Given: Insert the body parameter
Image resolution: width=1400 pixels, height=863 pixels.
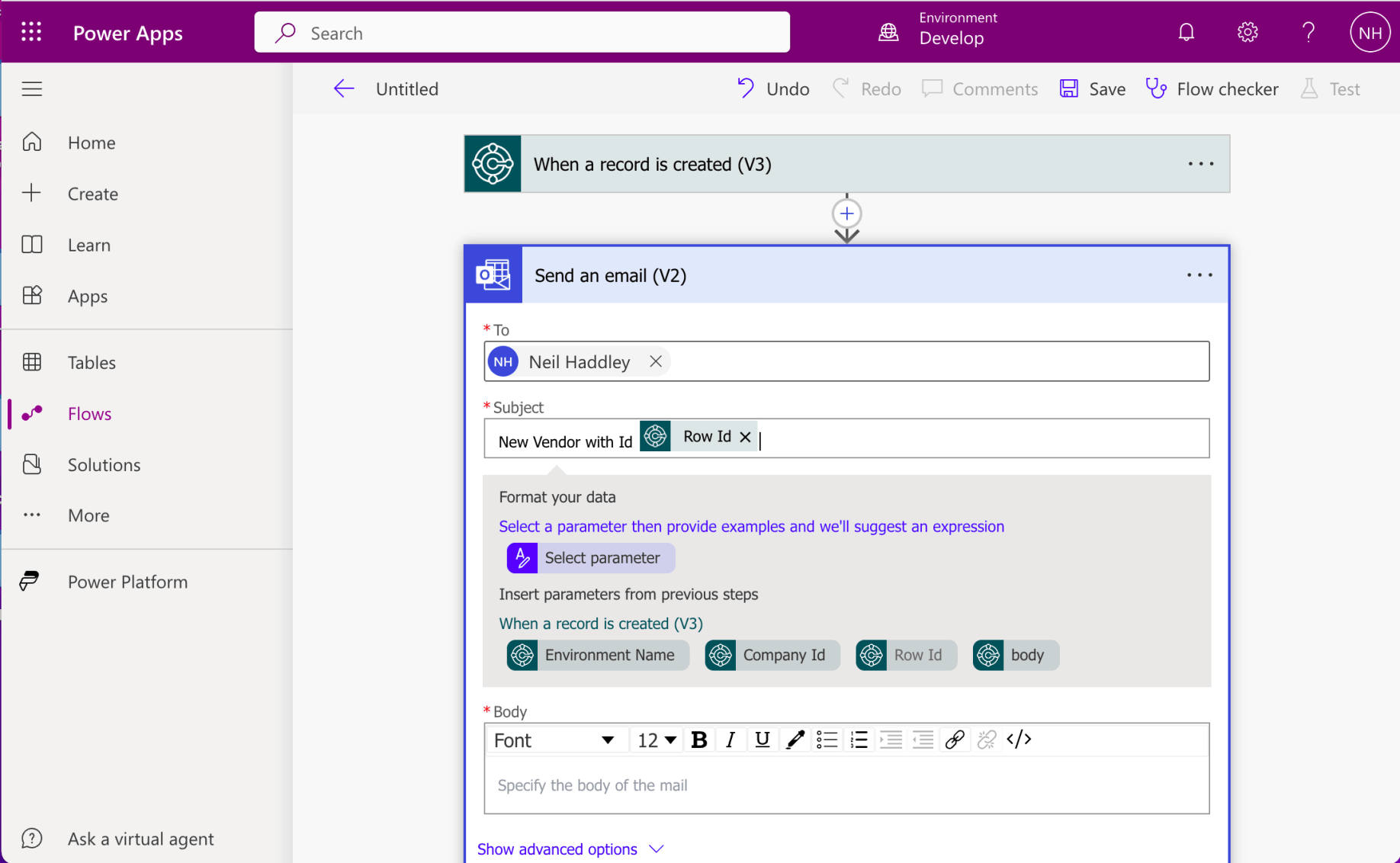Looking at the screenshot, I should pyautogui.click(x=1016, y=656).
